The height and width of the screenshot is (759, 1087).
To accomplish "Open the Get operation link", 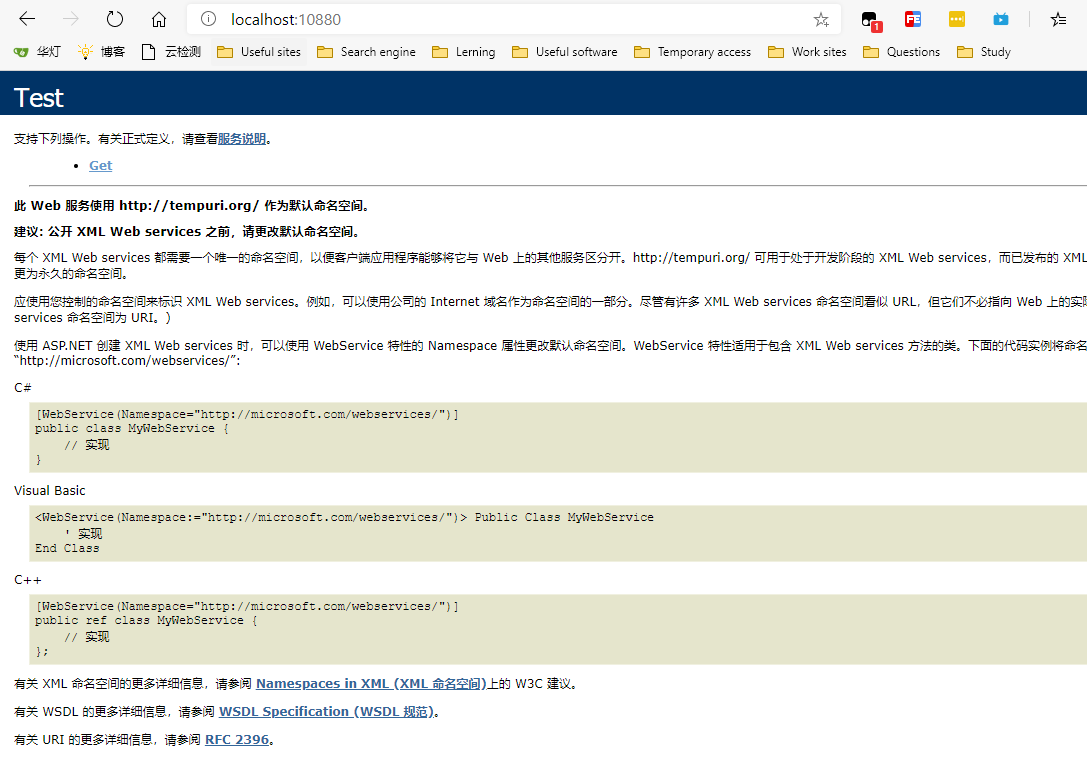I will (101, 166).
